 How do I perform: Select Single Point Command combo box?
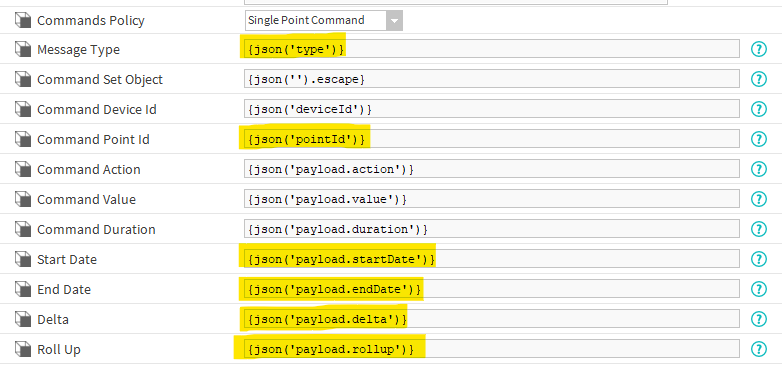click(324, 20)
